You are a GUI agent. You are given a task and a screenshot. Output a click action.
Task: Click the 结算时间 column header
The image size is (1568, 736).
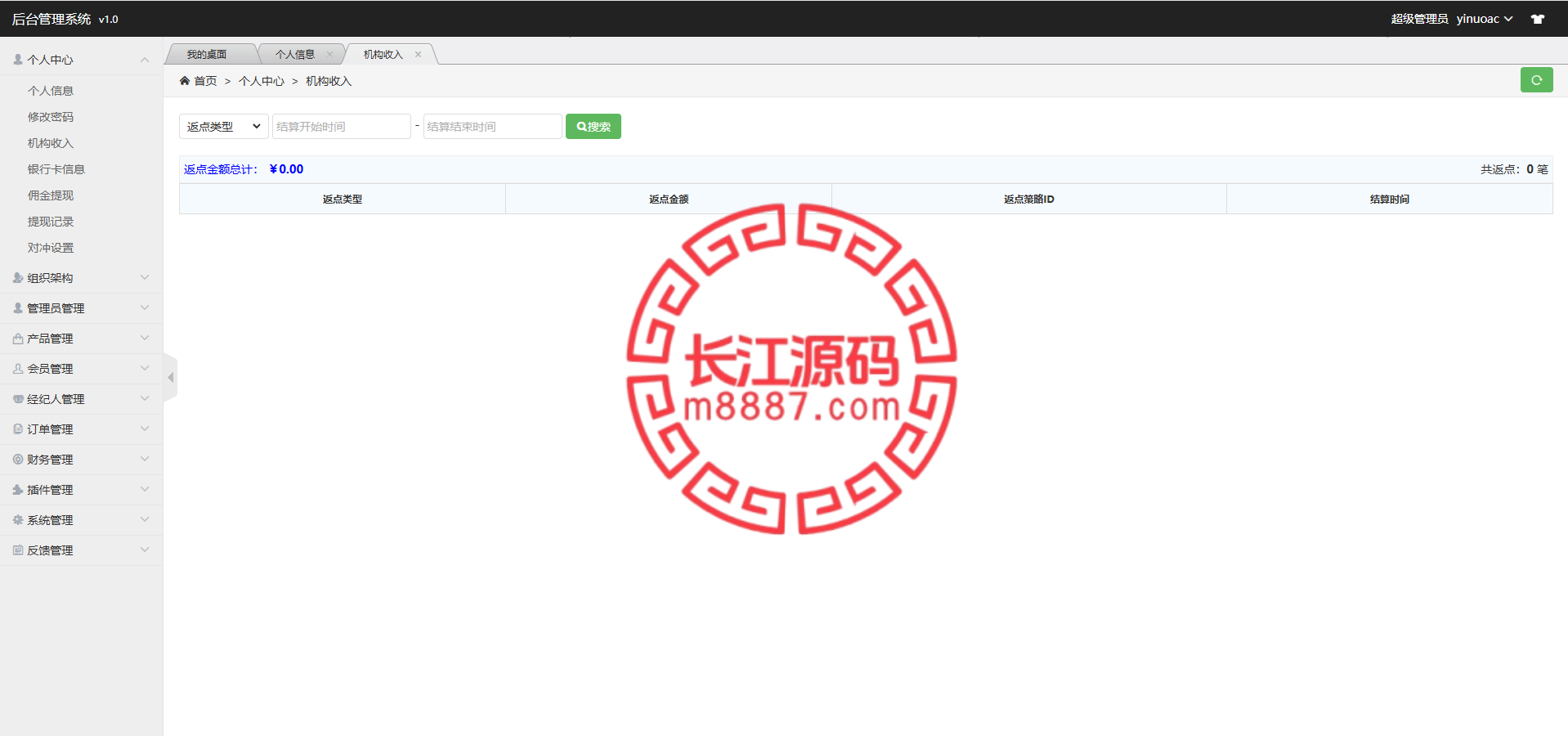[1390, 199]
